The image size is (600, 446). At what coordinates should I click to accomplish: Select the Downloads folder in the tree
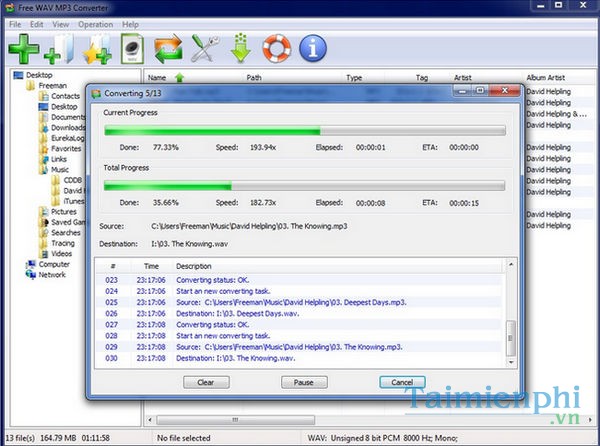pyautogui.click(x=68, y=127)
